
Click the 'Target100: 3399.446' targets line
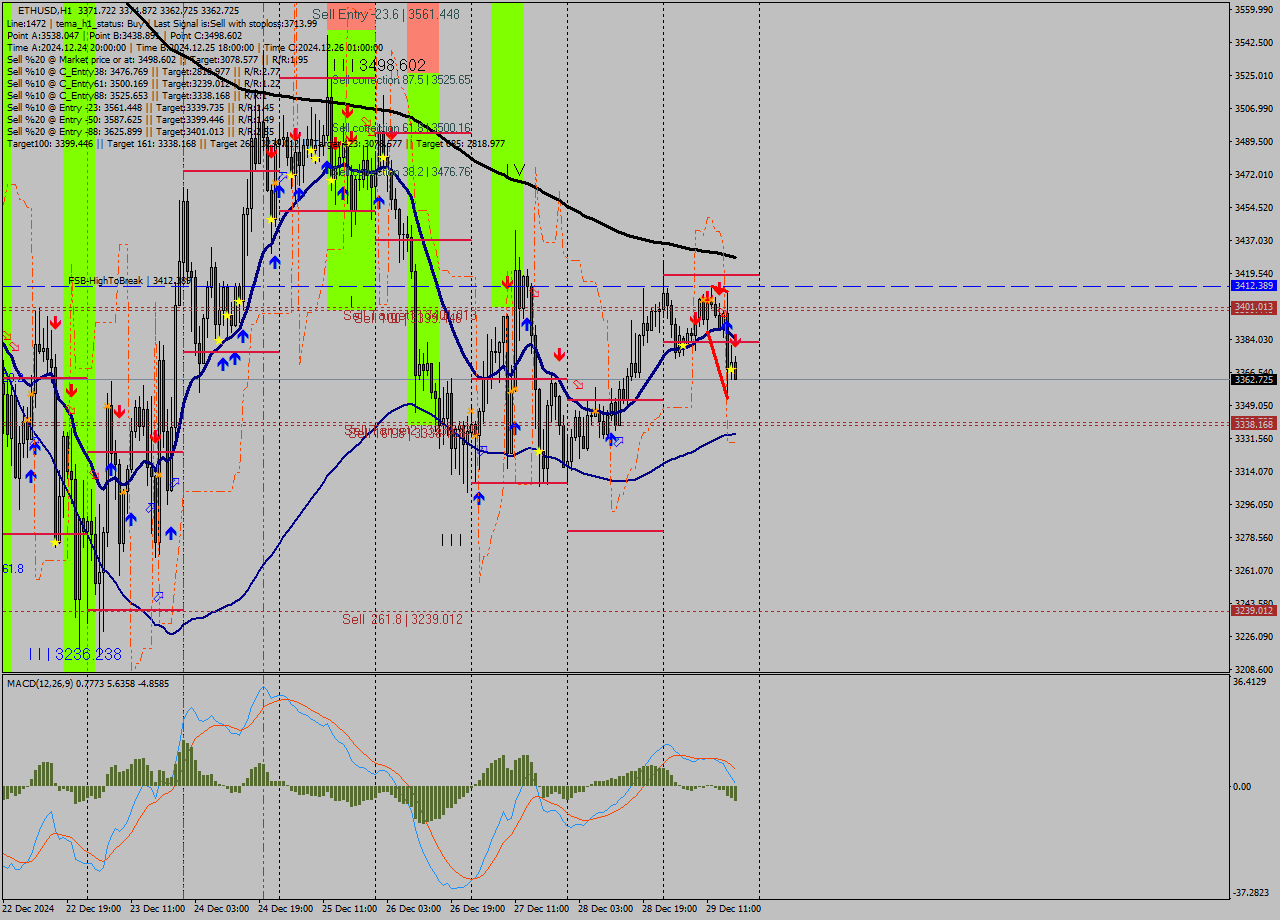pyautogui.click(x=256, y=143)
